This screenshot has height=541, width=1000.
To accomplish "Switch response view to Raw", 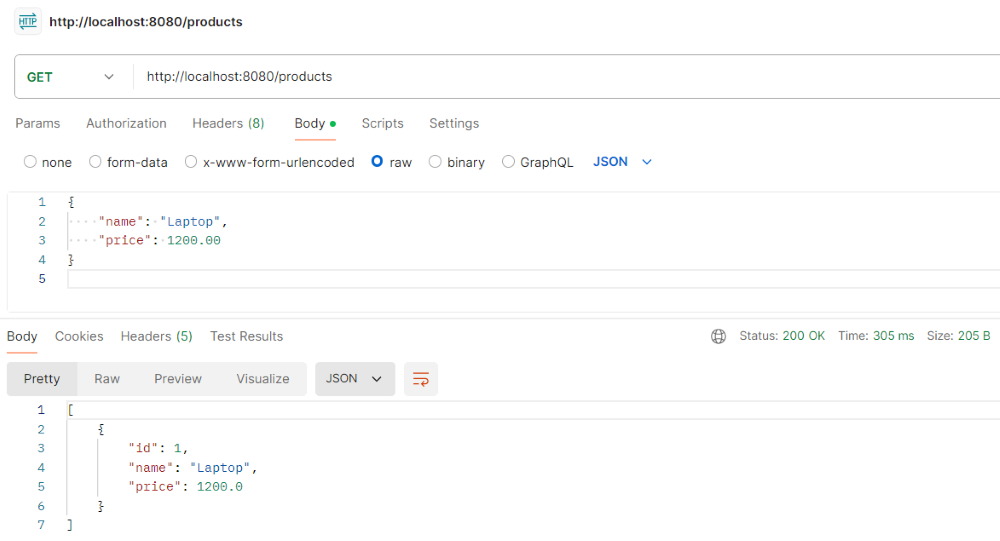I will pyautogui.click(x=107, y=379).
